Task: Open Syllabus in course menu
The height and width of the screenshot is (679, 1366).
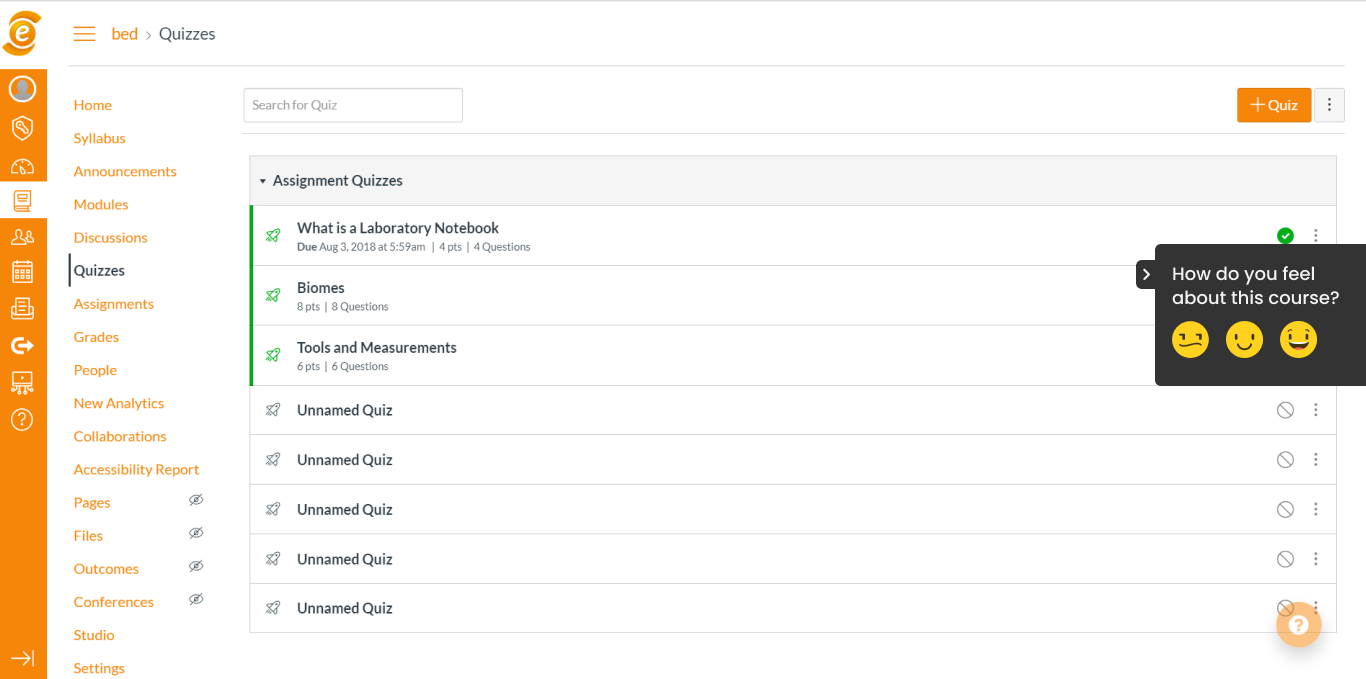Action: tap(100, 138)
